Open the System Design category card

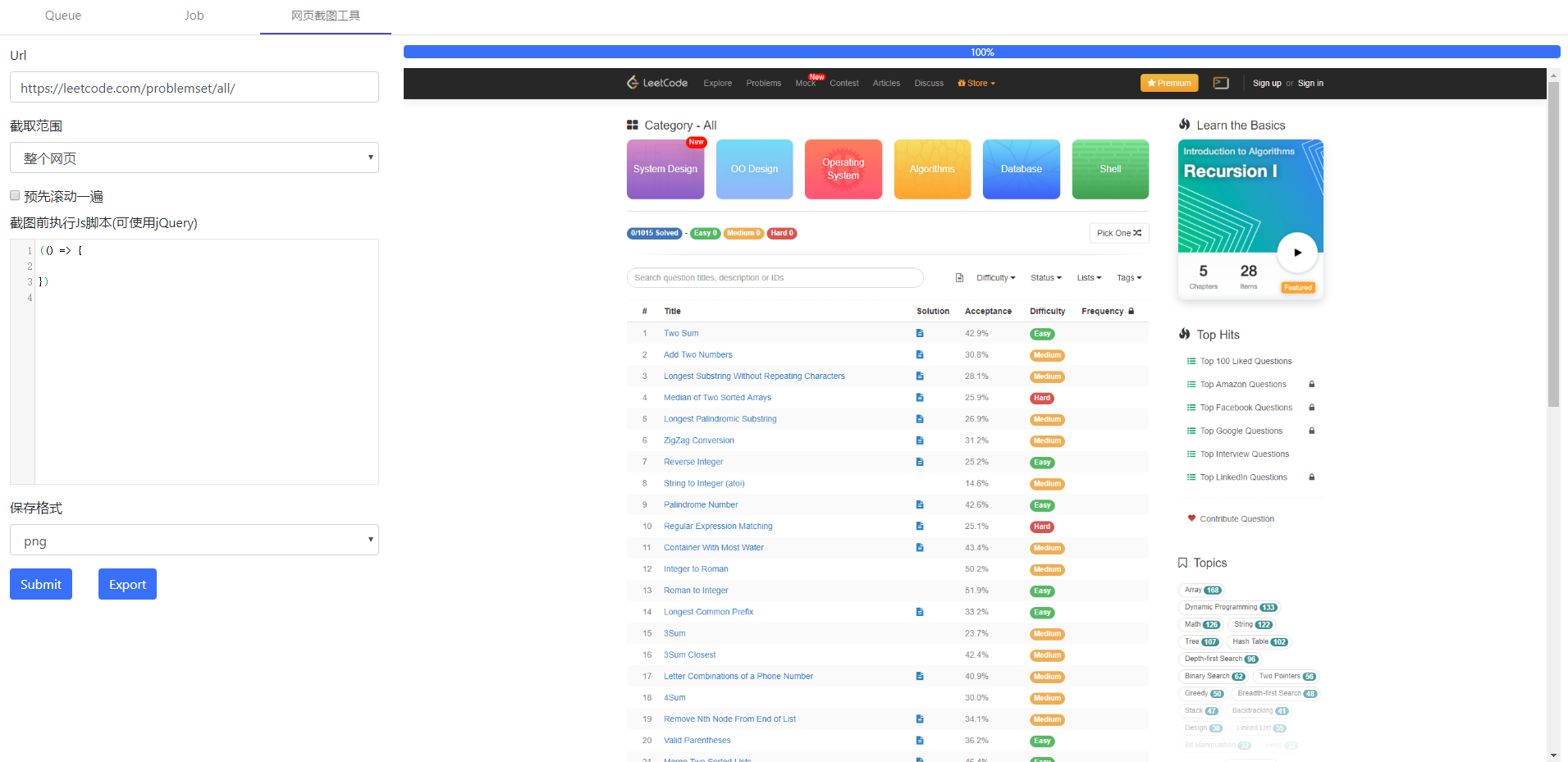[665, 169]
